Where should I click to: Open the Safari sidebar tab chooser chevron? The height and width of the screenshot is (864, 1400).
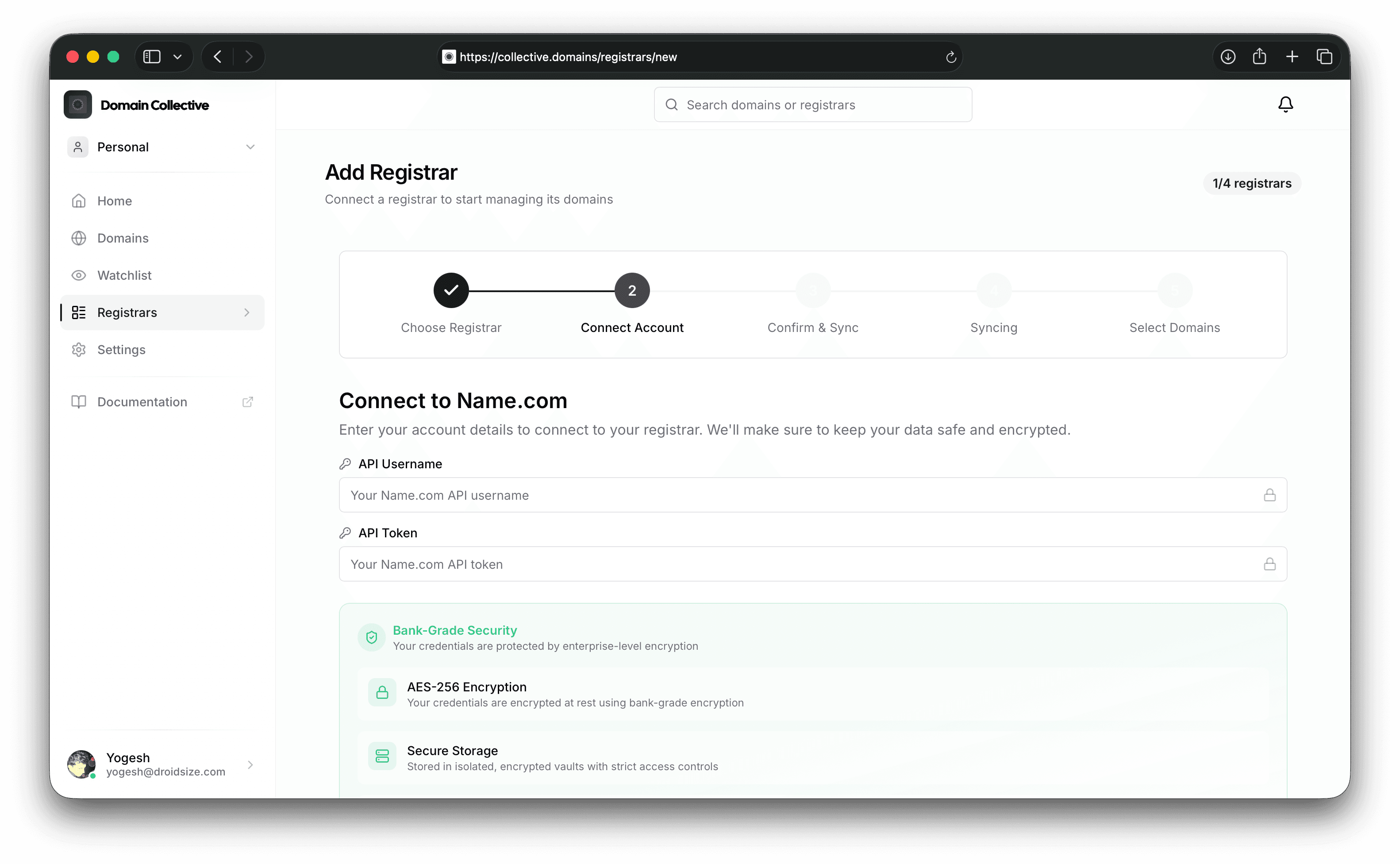point(177,57)
